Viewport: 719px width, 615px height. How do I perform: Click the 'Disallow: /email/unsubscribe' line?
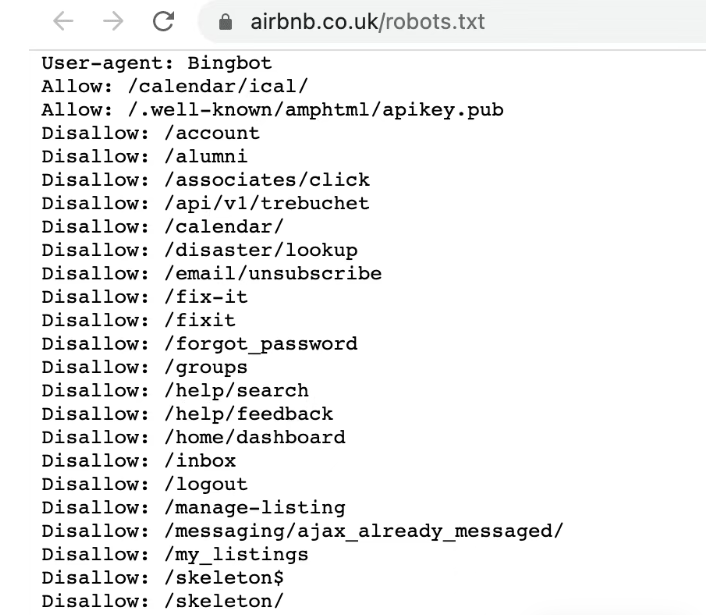coord(211,273)
